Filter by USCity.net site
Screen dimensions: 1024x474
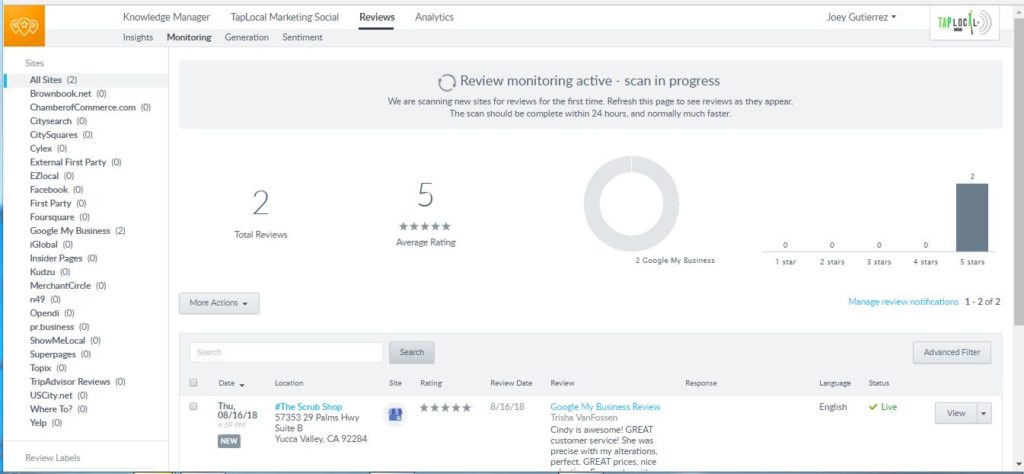coord(58,395)
